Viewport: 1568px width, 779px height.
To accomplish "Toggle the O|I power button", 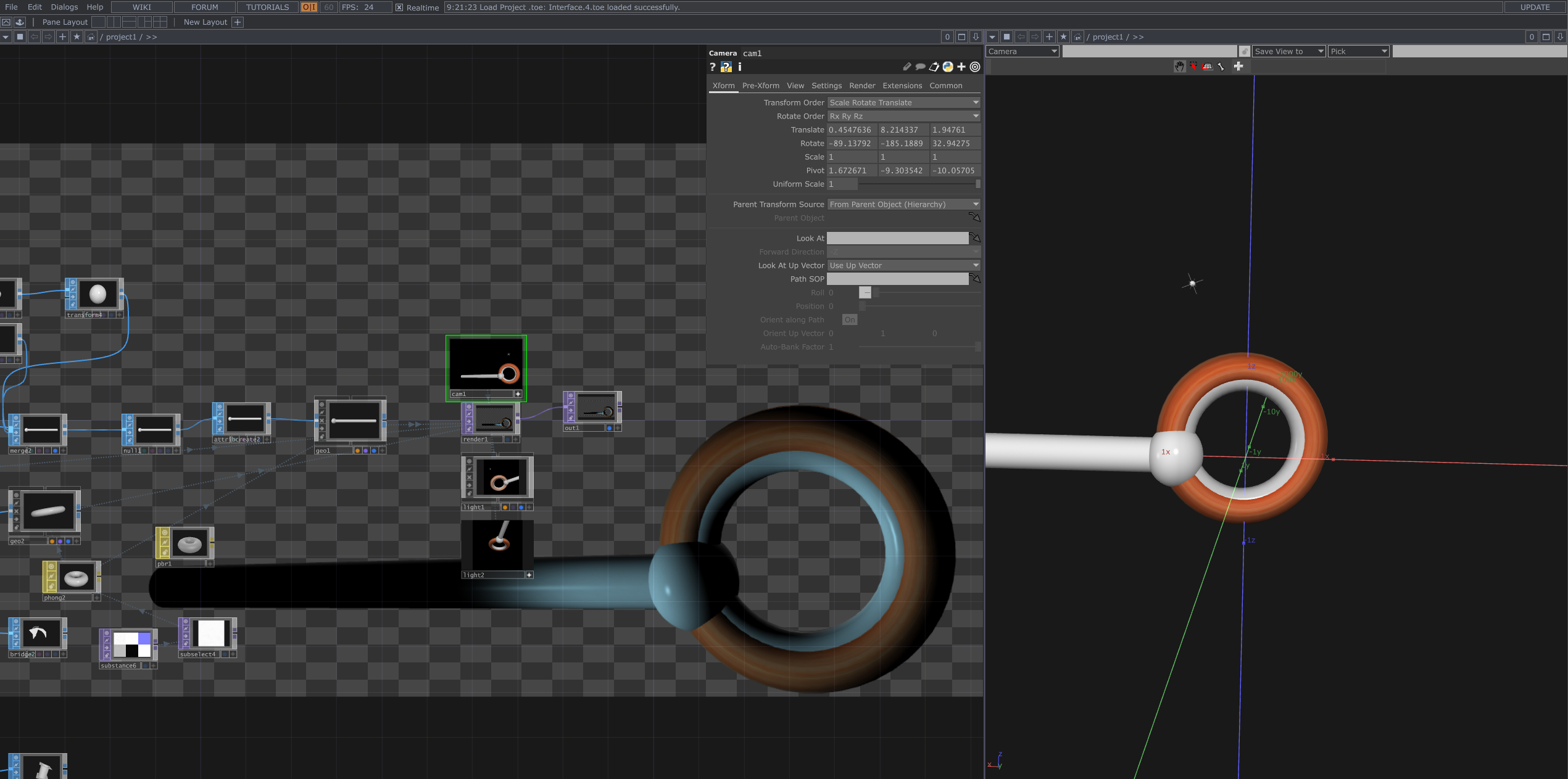I will coord(309,7).
